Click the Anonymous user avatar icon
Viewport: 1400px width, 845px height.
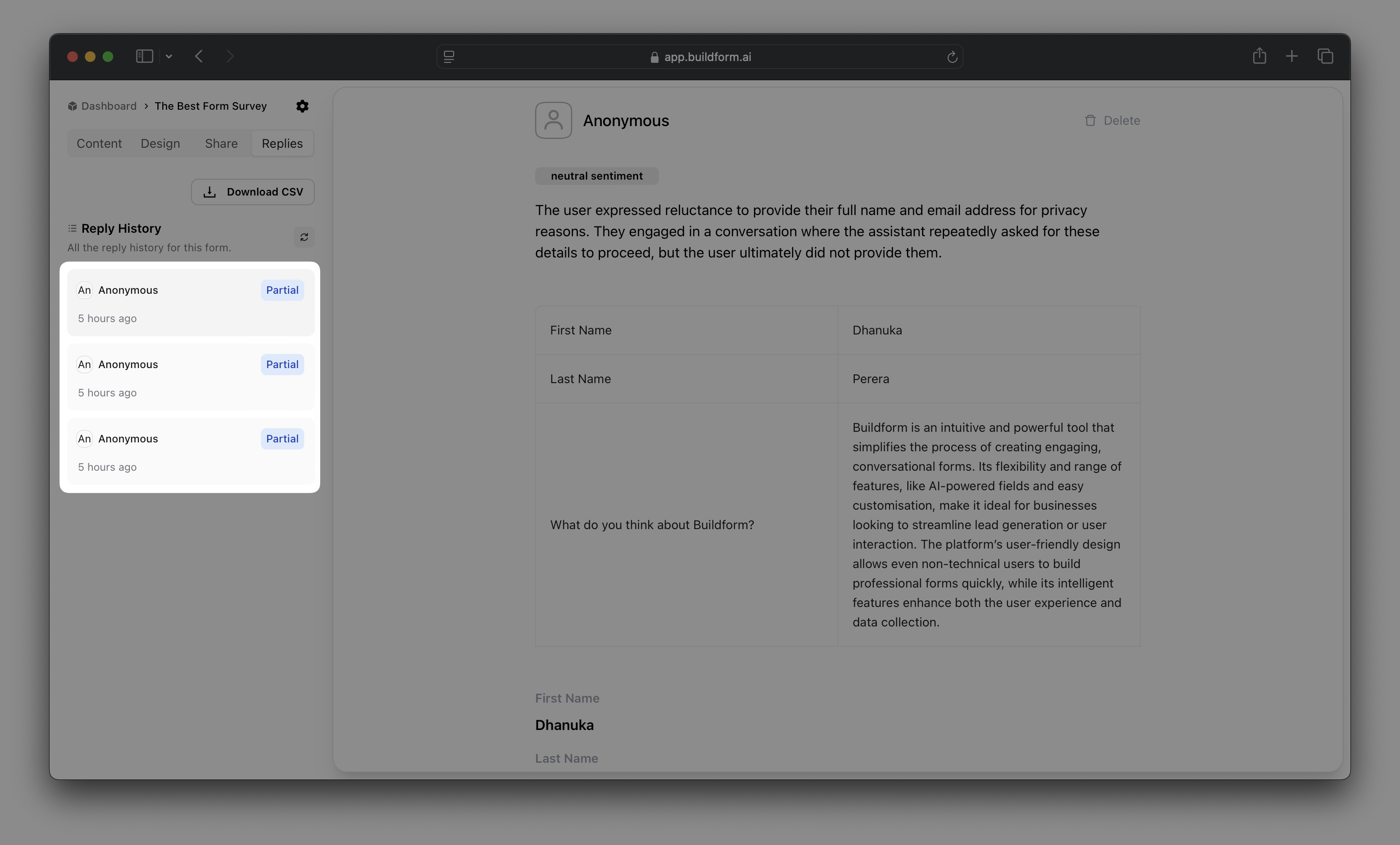pos(553,120)
